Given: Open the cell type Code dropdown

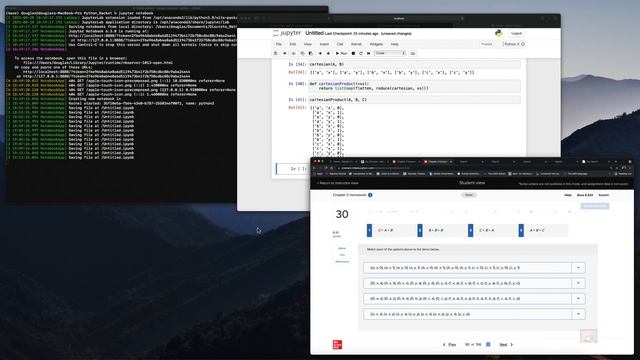Looking at the screenshot, I should (x=390, y=53).
